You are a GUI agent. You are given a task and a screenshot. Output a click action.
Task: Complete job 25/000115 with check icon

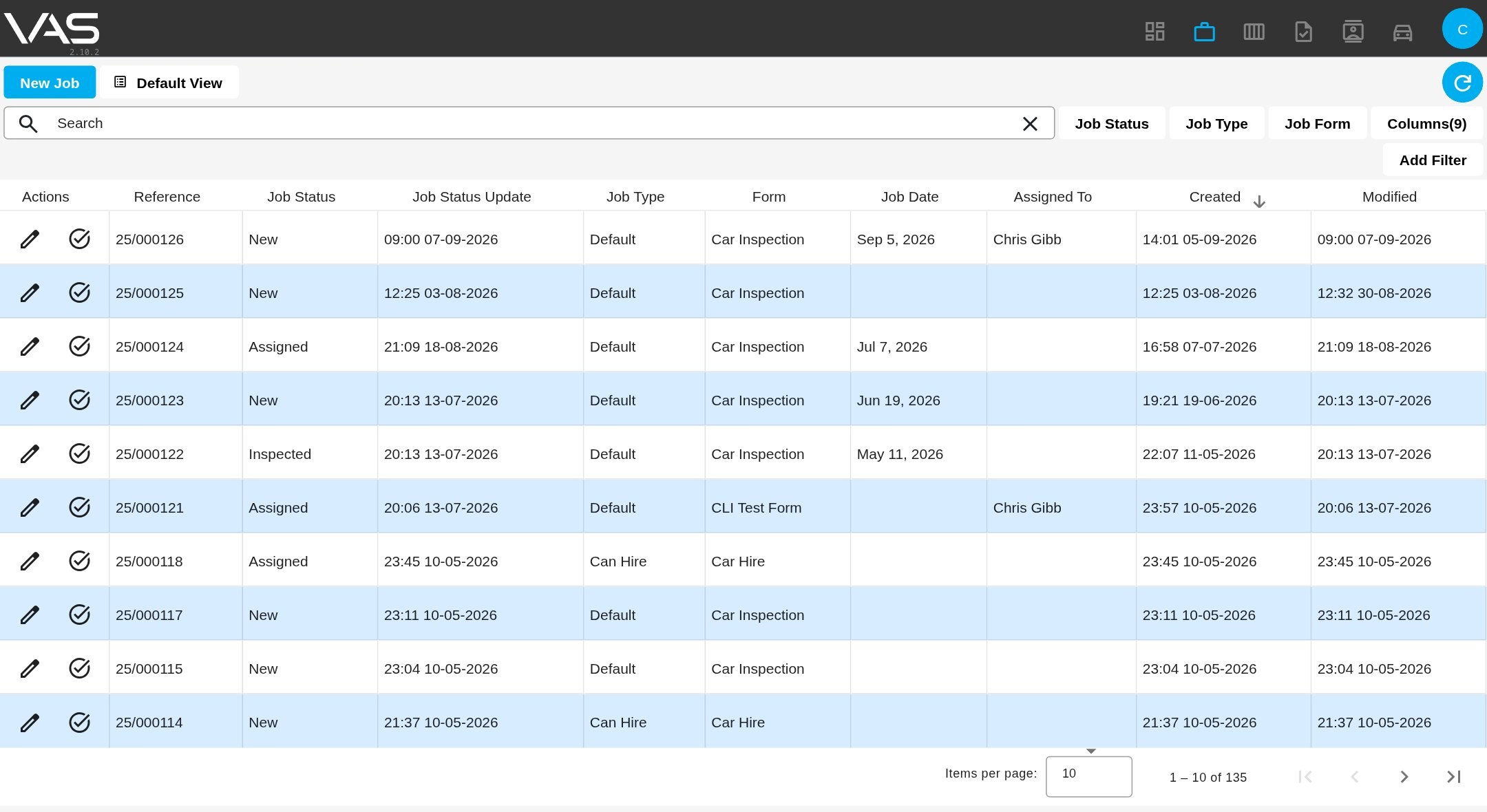point(80,668)
